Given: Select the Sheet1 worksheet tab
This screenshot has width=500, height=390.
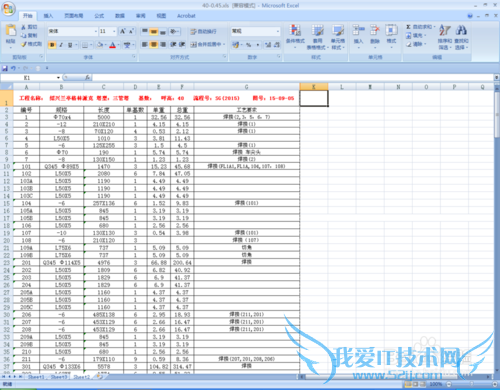Looking at the screenshot, I should (36, 377).
